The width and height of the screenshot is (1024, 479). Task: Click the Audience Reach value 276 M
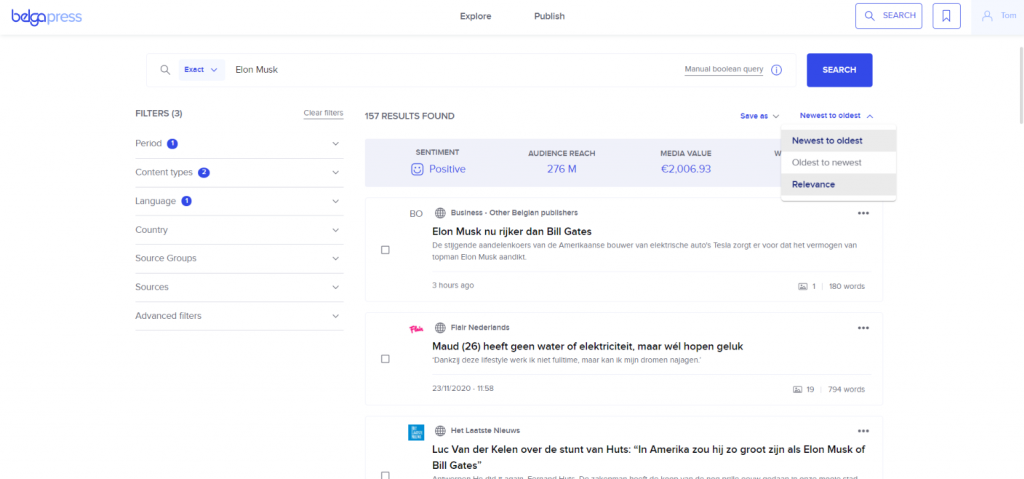click(562, 169)
